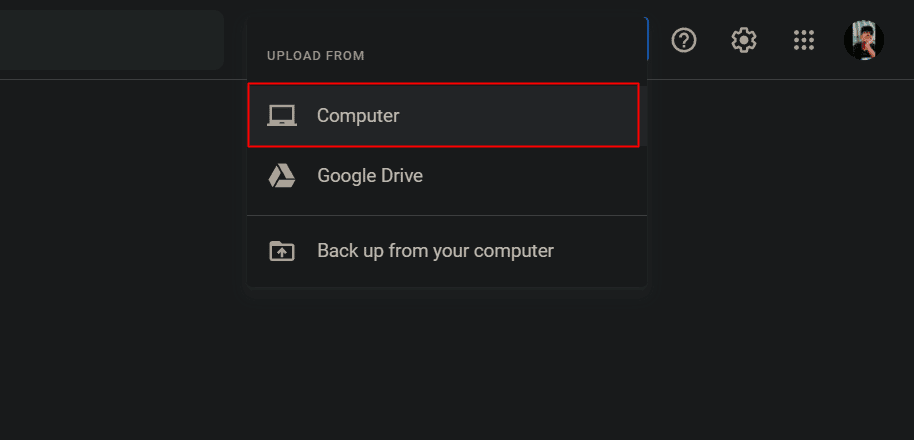This screenshot has width=914, height=440.
Task: Click the 'Computer' text label
Action: click(358, 115)
